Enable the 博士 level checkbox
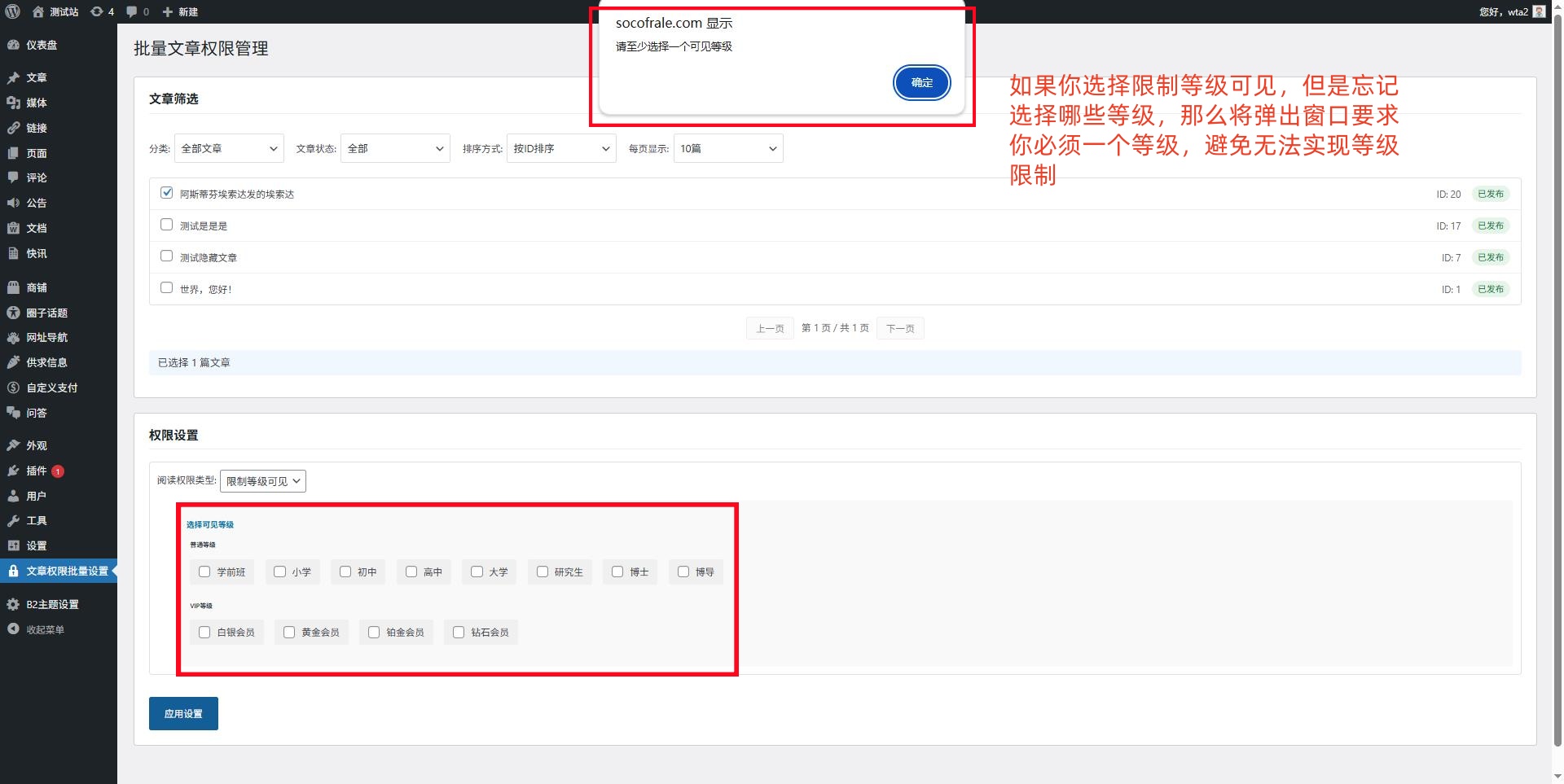1564x784 pixels. (617, 572)
